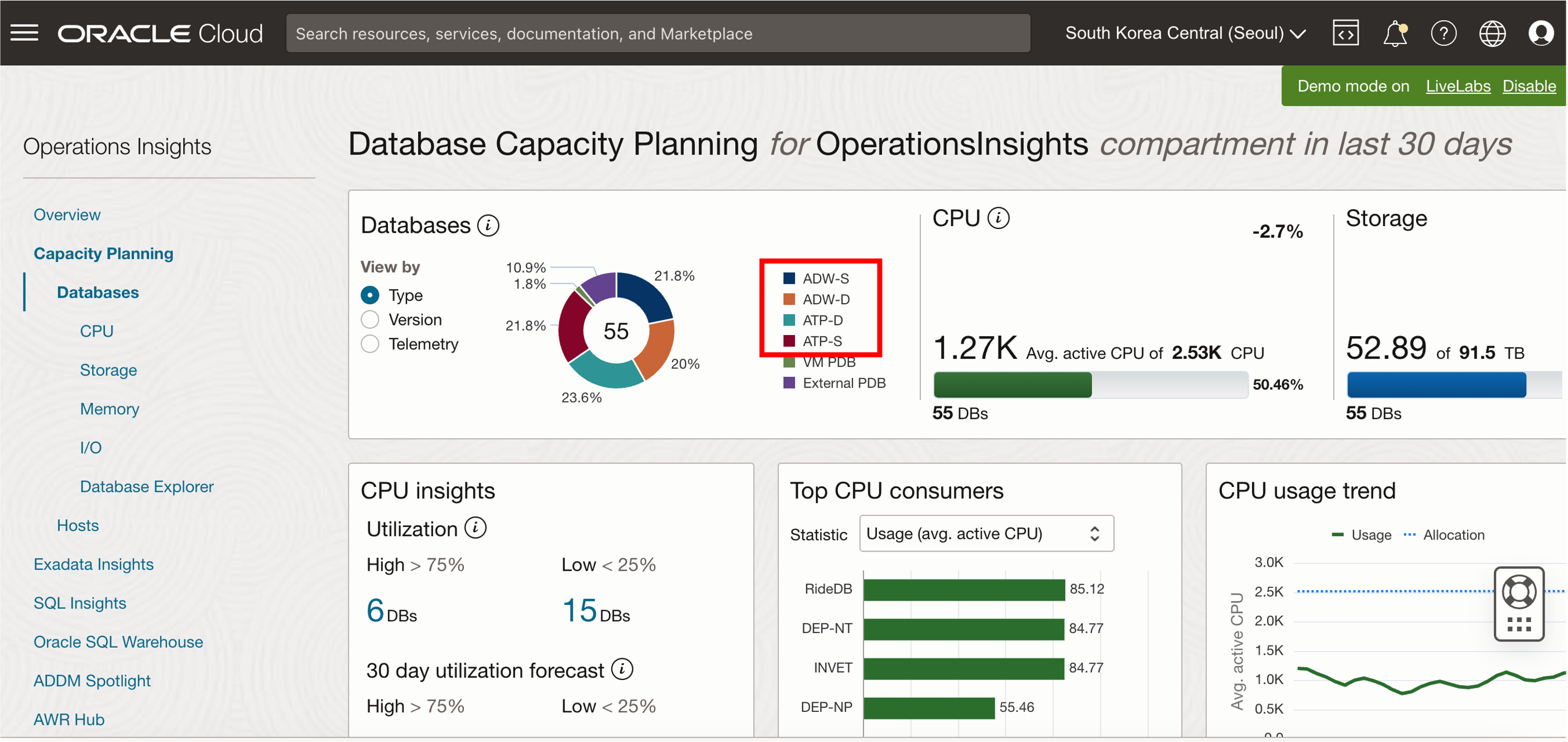Screen dimensions: 1568x742
Task: Click the Databases info icon
Action: coord(488,225)
